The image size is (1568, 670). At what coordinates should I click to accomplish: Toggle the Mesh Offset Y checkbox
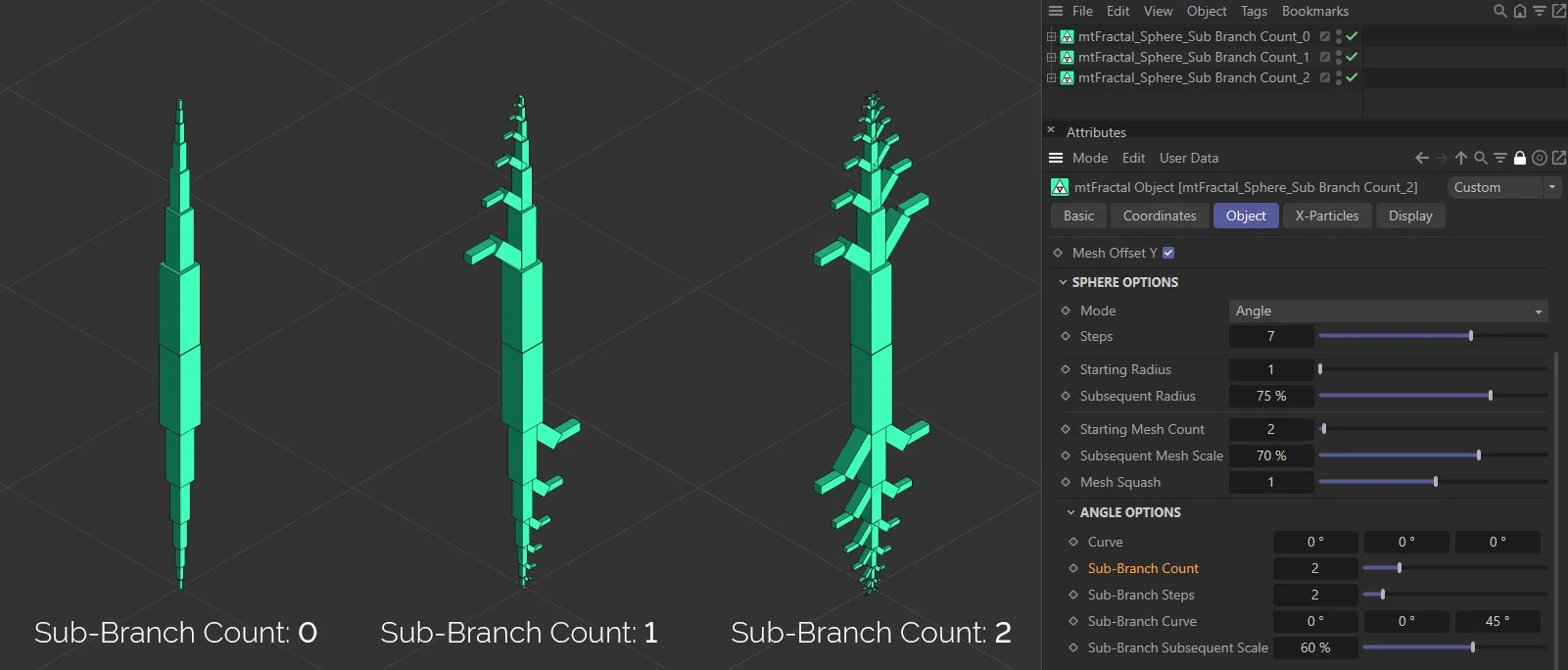[1168, 253]
